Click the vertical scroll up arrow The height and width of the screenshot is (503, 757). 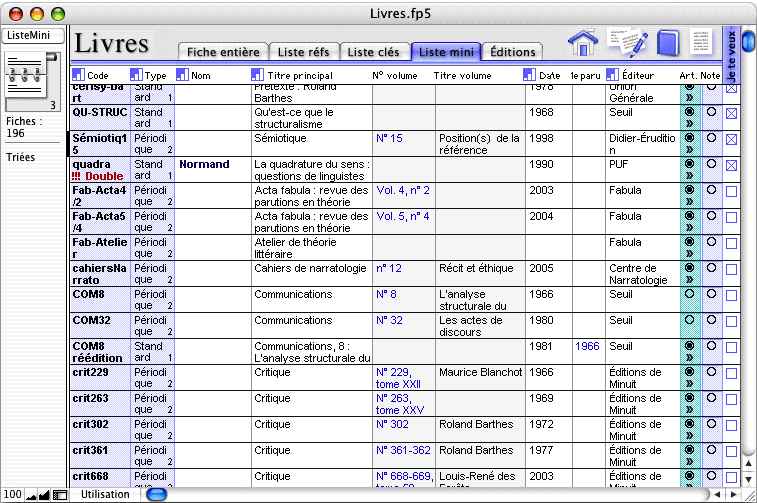click(x=748, y=463)
